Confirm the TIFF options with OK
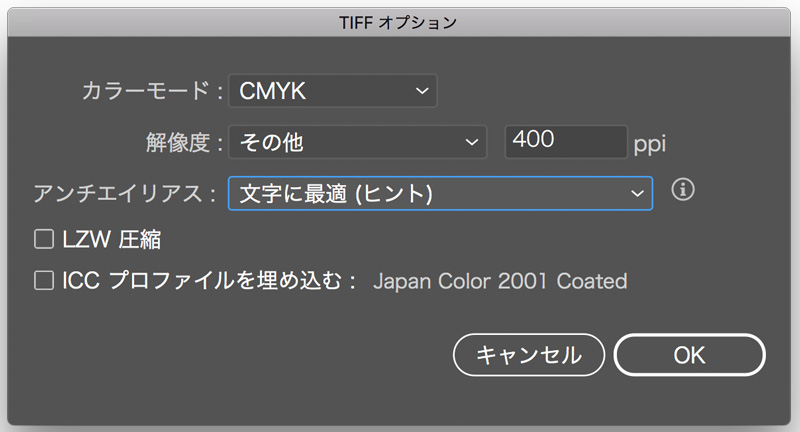The width and height of the screenshot is (800, 432). tap(689, 354)
